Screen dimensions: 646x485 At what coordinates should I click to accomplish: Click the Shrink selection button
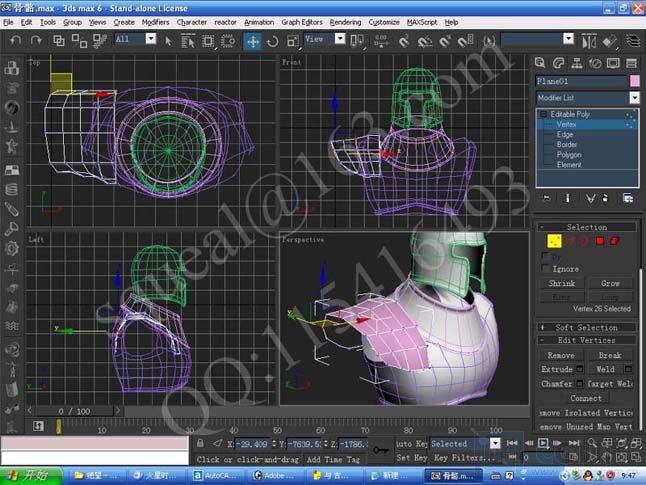(x=562, y=283)
